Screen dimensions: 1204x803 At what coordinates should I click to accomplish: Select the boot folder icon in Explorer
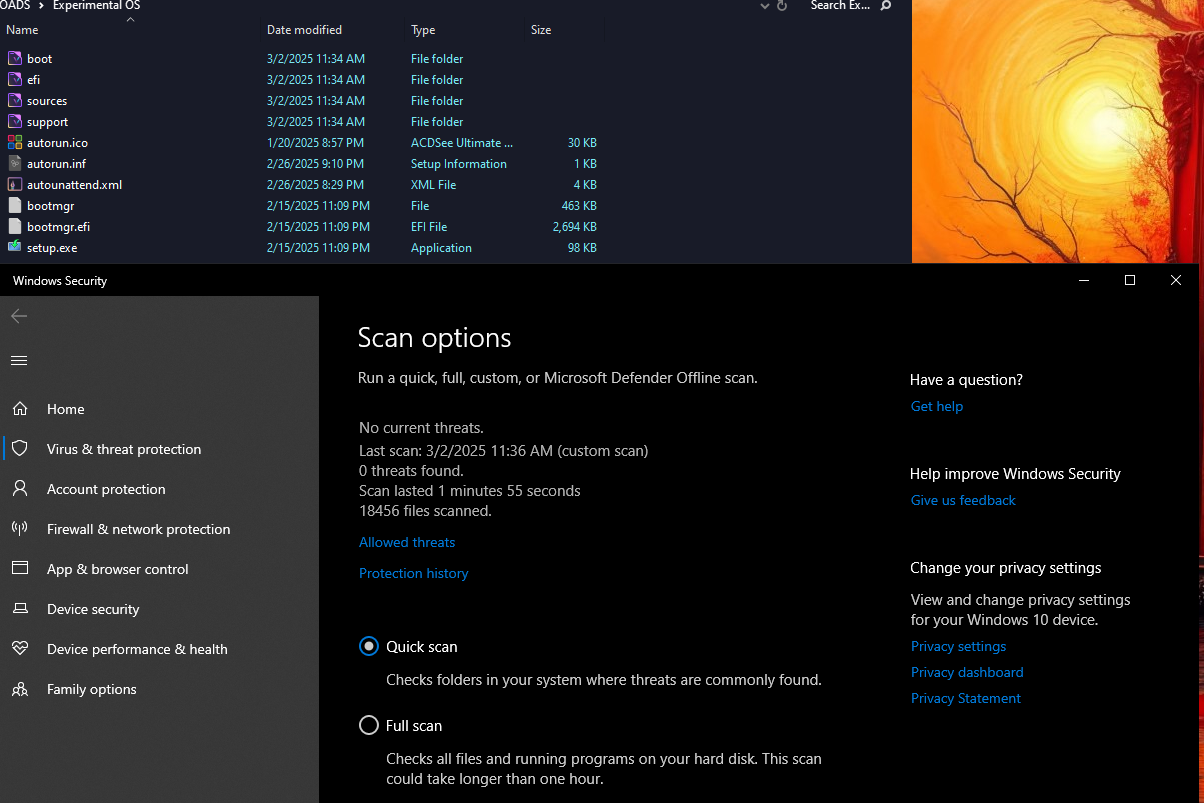[x=14, y=59]
